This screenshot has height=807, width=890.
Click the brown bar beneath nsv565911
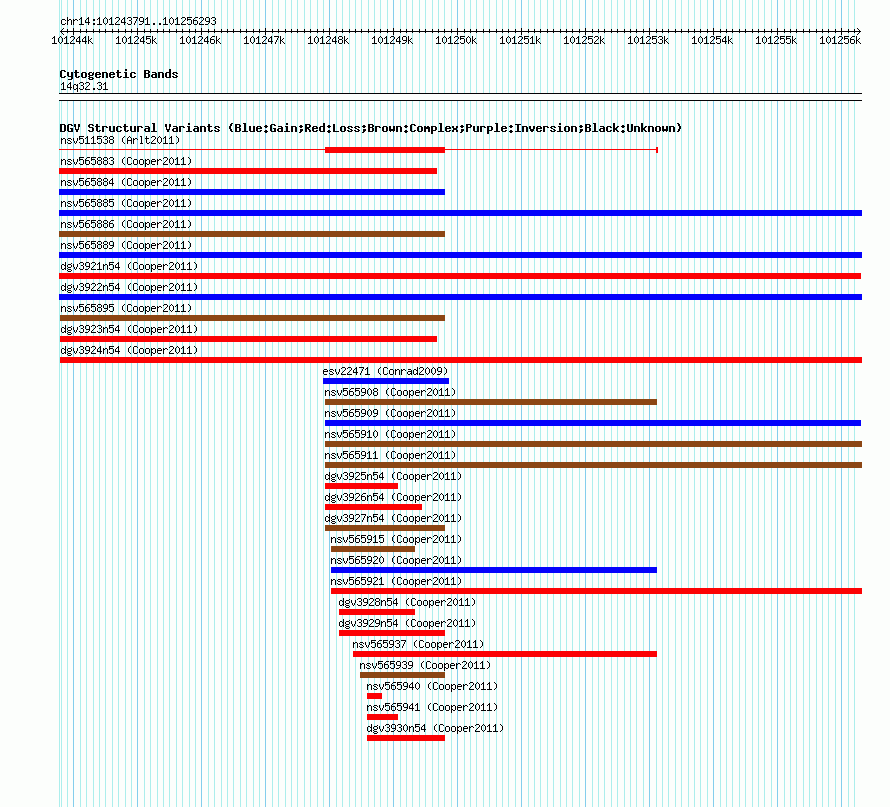[593, 465]
